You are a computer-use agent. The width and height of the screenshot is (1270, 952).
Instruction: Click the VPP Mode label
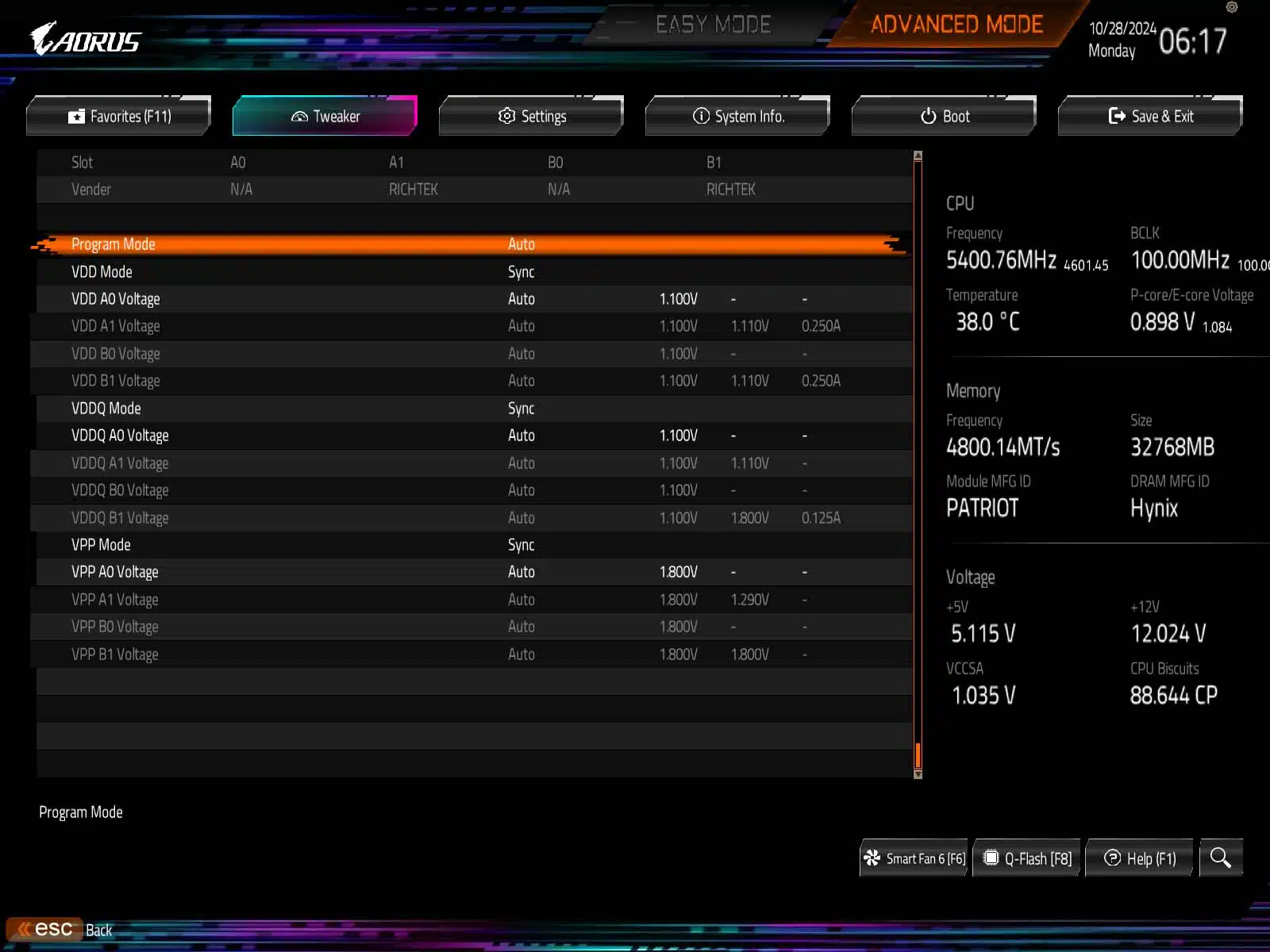(101, 545)
